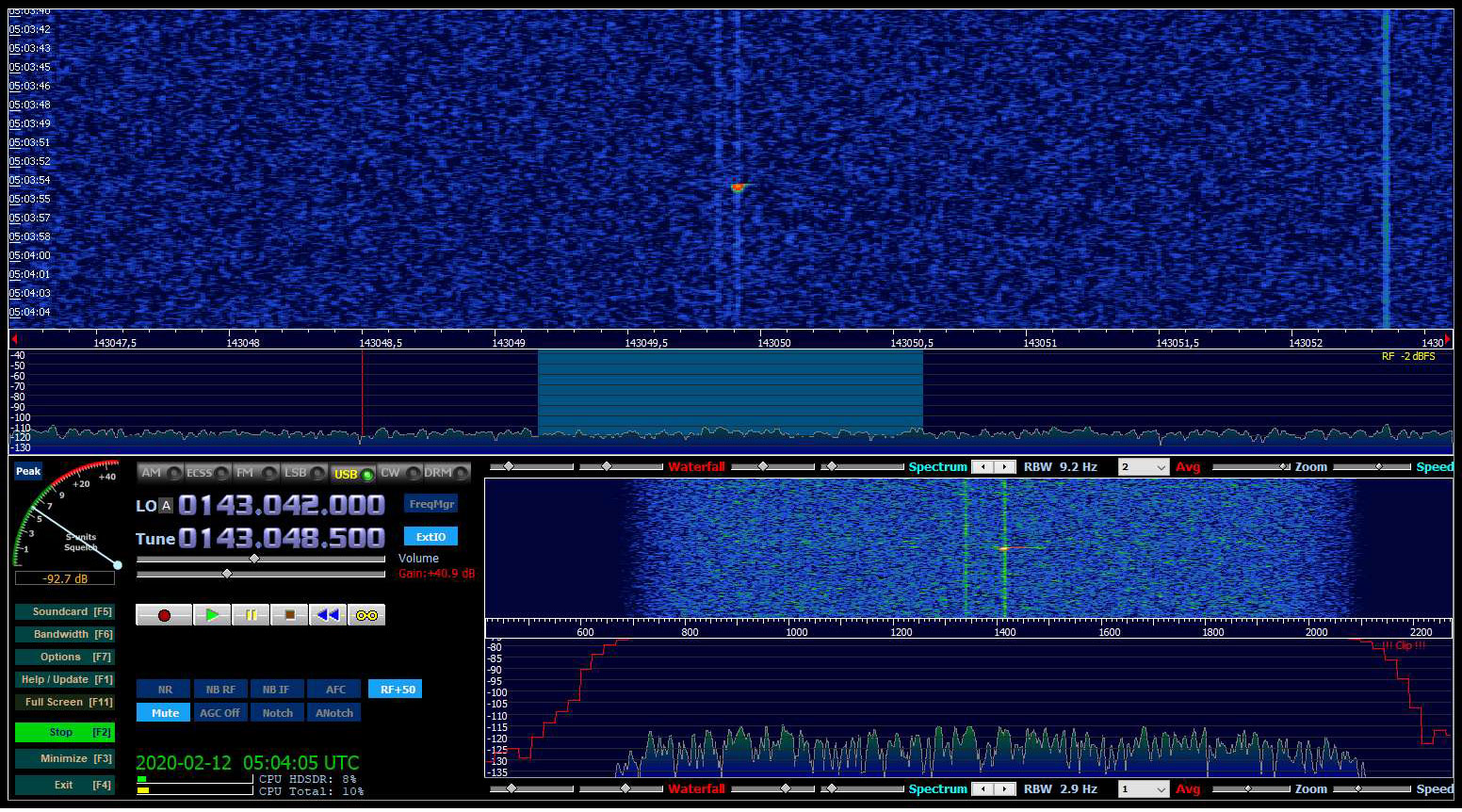Screen dimensions: 1462x812
Task: Open the Avg dropdown showing 1
Action: tap(1143, 789)
